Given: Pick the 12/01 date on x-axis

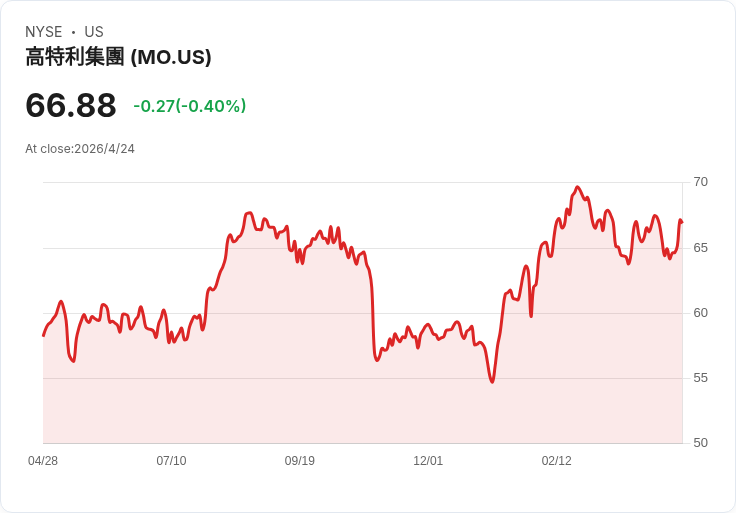Looking at the screenshot, I should pyautogui.click(x=428, y=461).
